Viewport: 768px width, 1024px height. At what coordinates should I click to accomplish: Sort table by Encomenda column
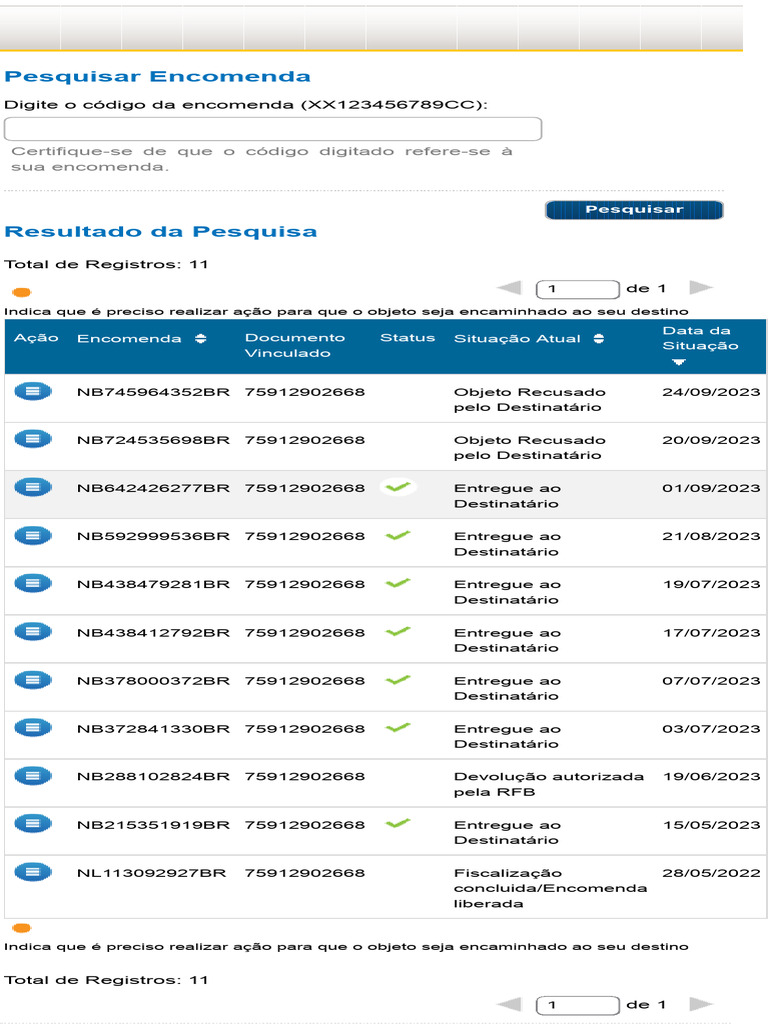201,339
